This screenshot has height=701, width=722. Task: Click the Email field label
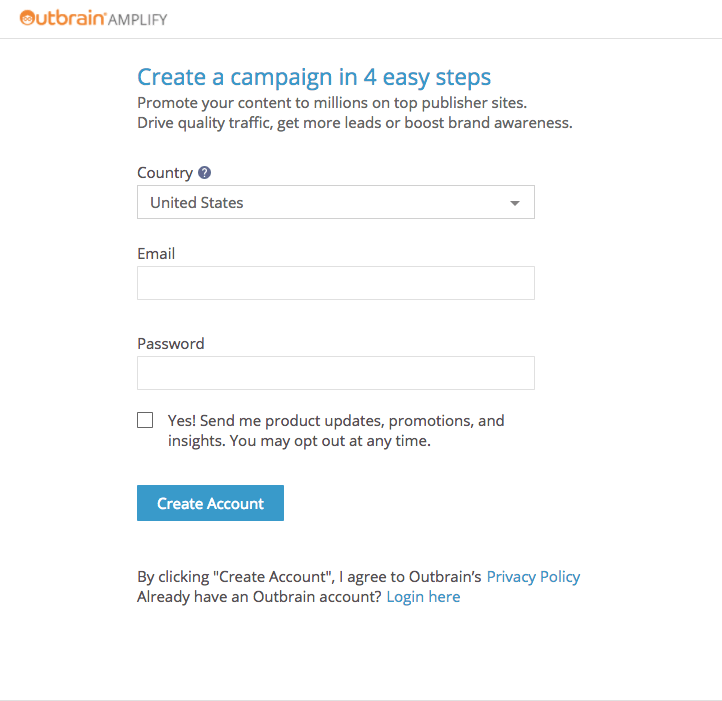click(156, 254)
